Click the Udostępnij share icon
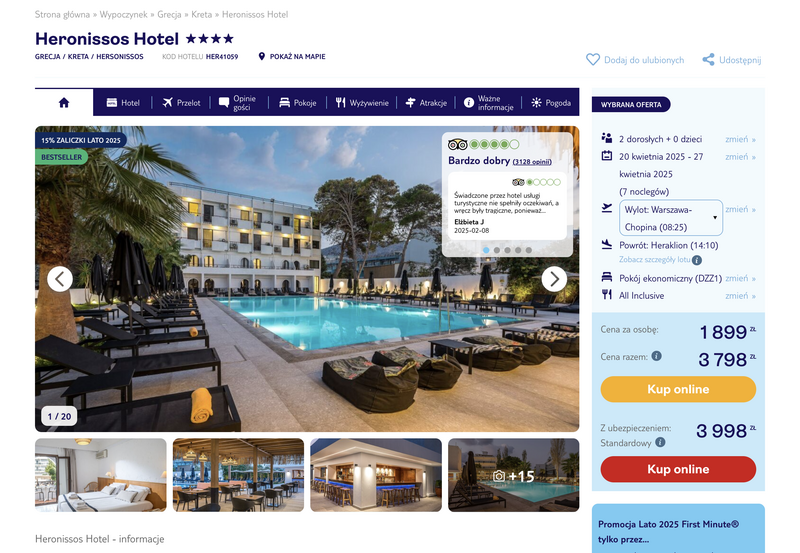 coord(708,60)
